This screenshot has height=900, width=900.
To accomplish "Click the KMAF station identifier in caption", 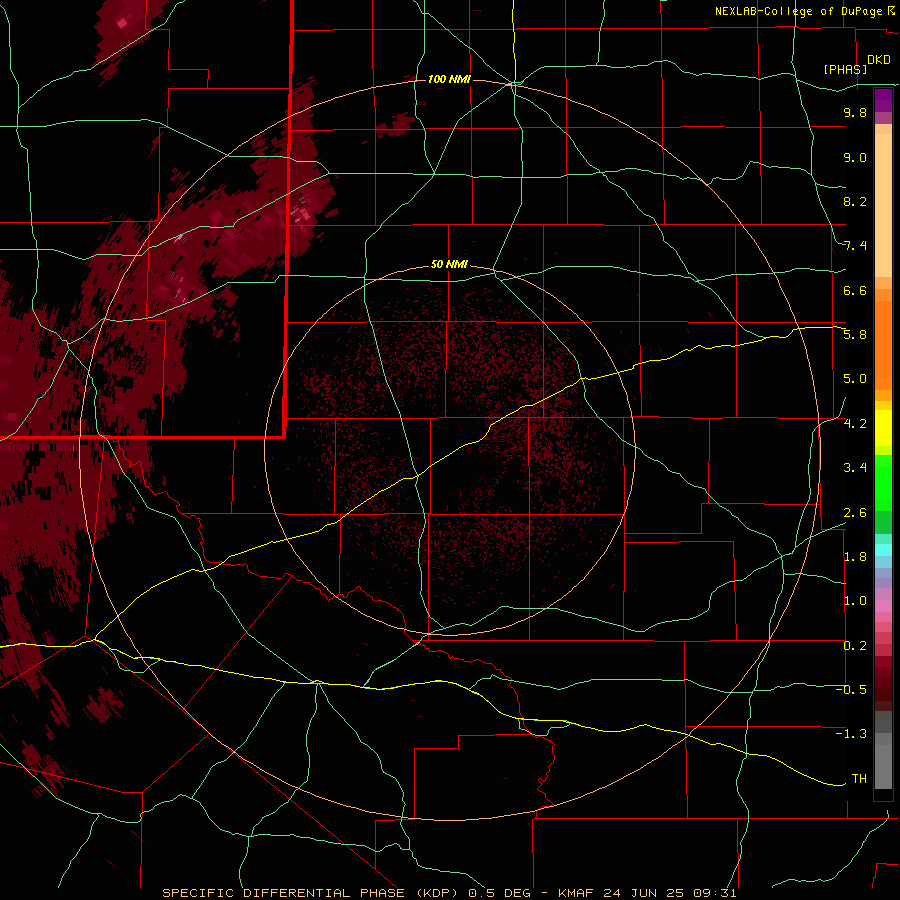I will point(578,893).
